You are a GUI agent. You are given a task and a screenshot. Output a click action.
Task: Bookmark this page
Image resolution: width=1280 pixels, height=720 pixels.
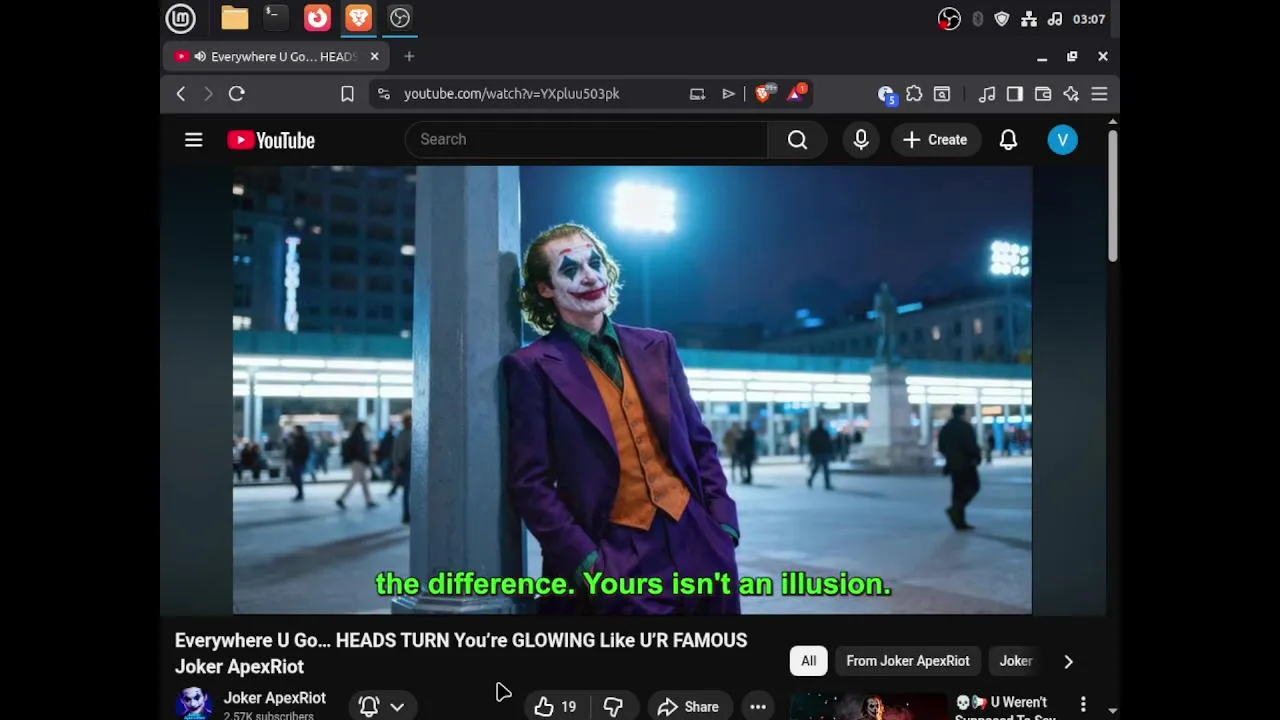(x=347, y=93)
